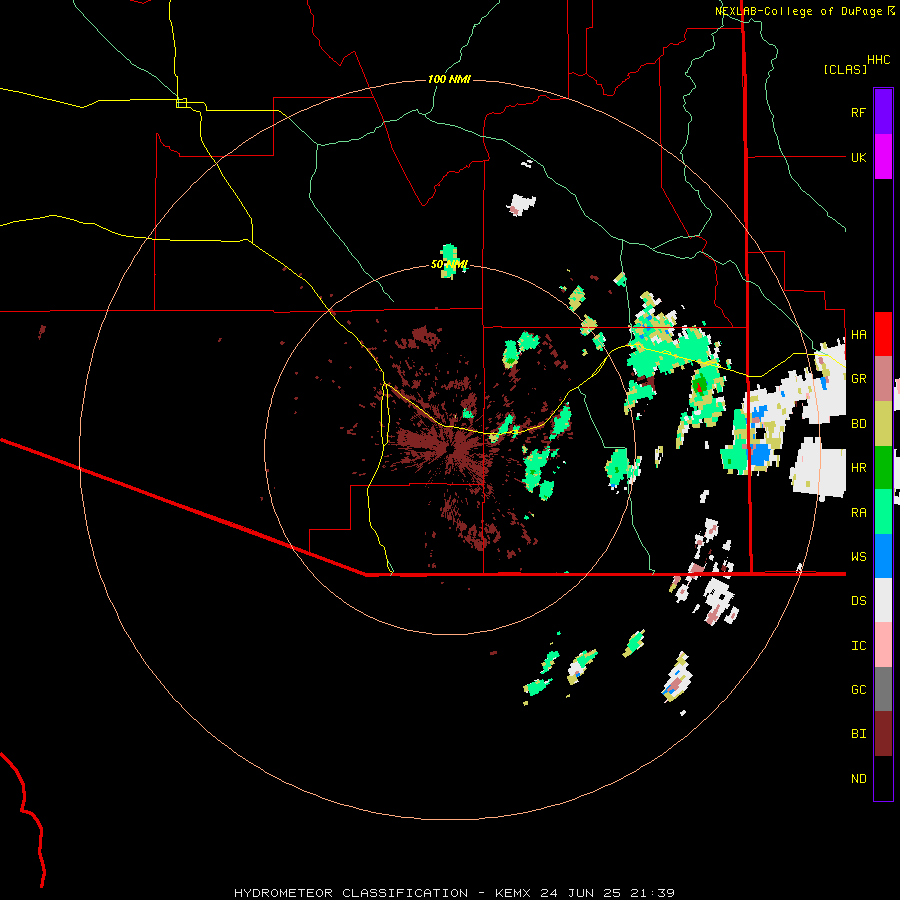Click the WS blue legend swatch

point(883,556)
